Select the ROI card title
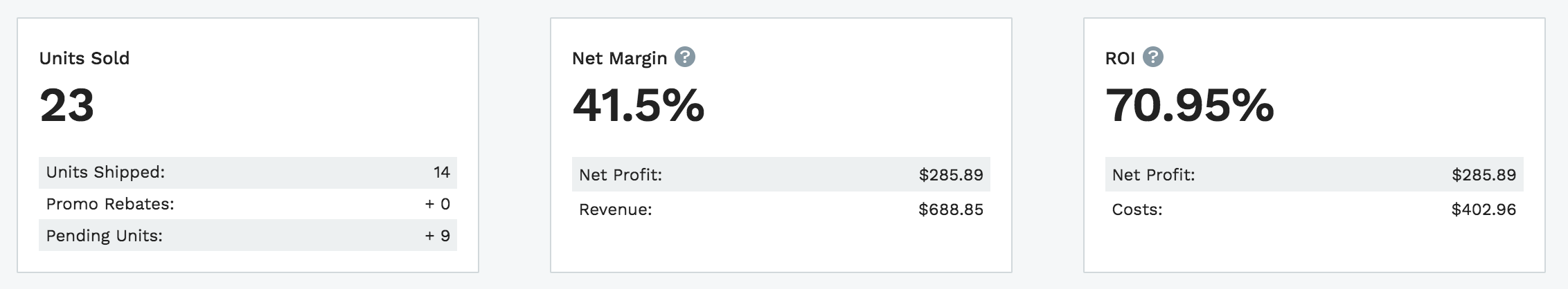 pyautogui.click(x=1120, y=59)
